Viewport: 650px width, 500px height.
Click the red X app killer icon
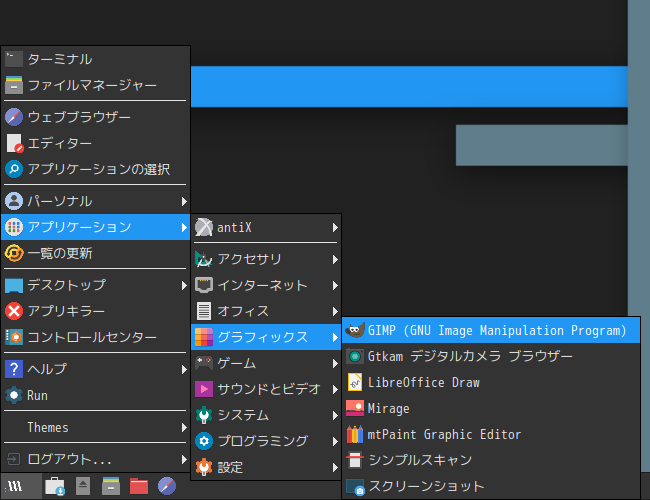click(x=14, y=311)
